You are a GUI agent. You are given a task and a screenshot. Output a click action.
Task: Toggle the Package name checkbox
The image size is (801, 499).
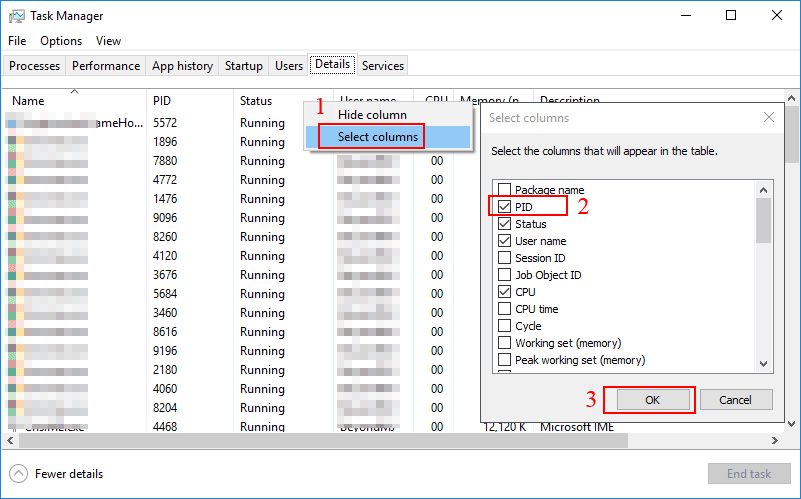pyautogui.click(x=504, y=189)
